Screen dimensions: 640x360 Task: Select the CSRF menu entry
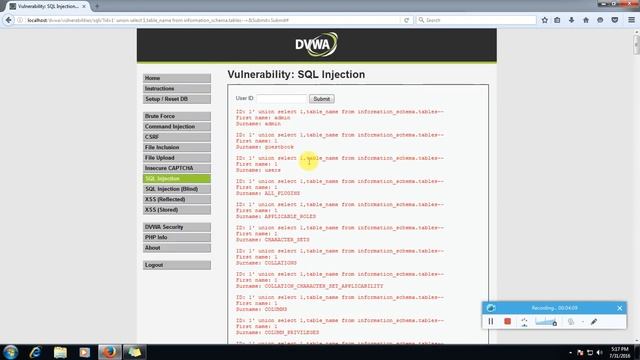177,137
